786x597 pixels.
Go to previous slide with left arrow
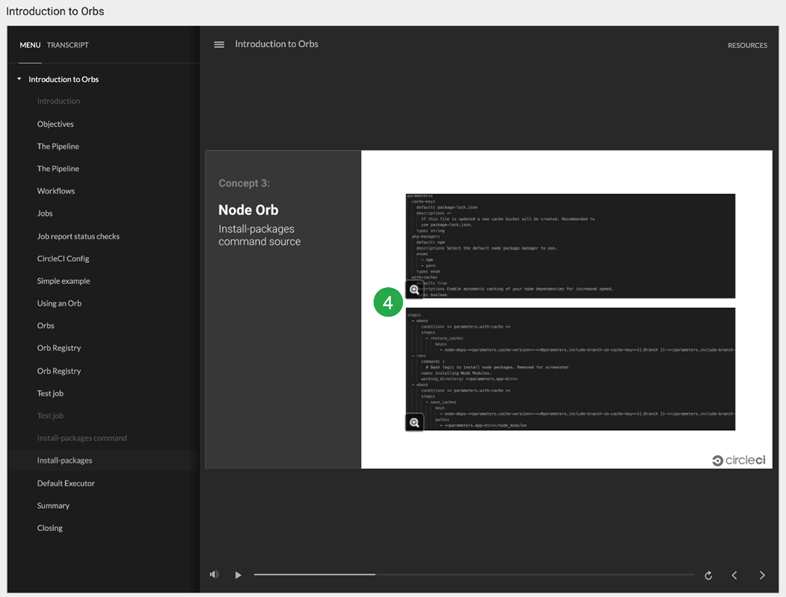point(734,575)
